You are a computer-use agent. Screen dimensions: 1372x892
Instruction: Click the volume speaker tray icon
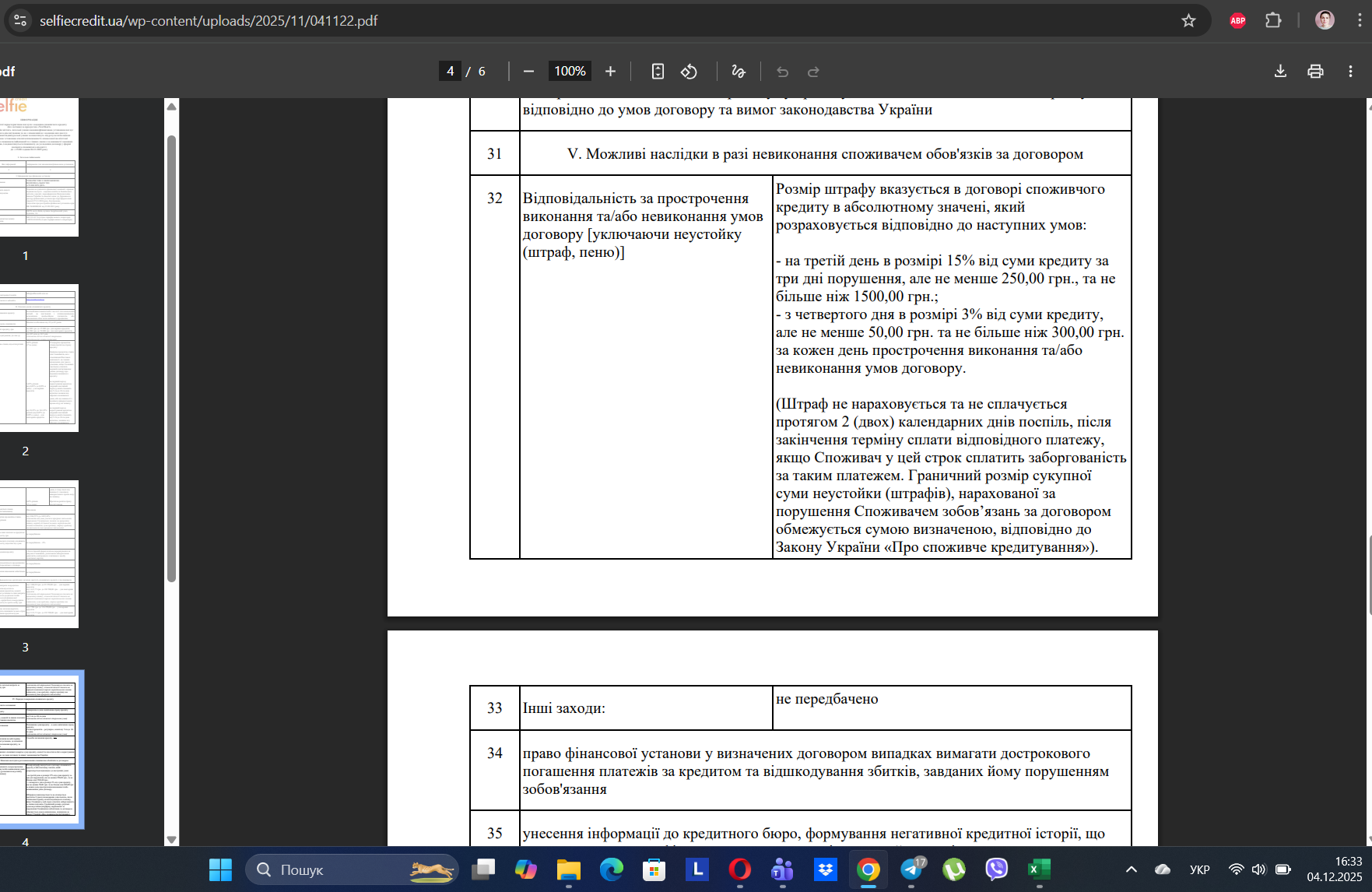tap(1259, 869)
